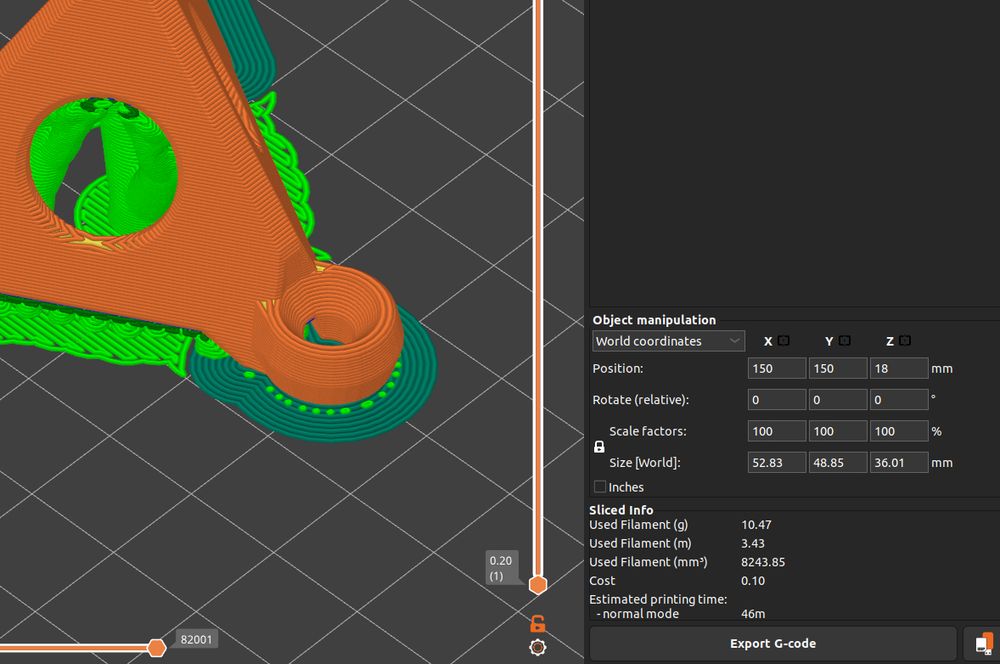Click the orange handle on the bottom slider

158,647
